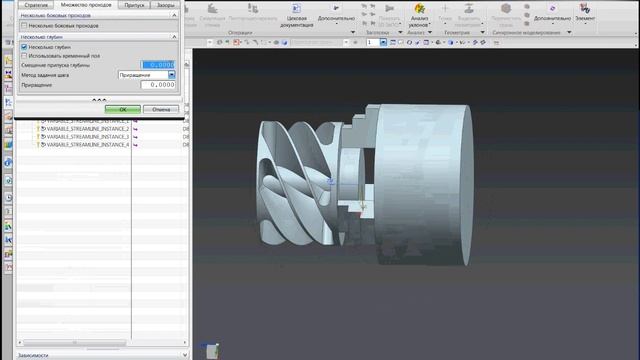Open Дополнительно menu in Операции group
640x360 pixels.
click(x=336, y=15)
